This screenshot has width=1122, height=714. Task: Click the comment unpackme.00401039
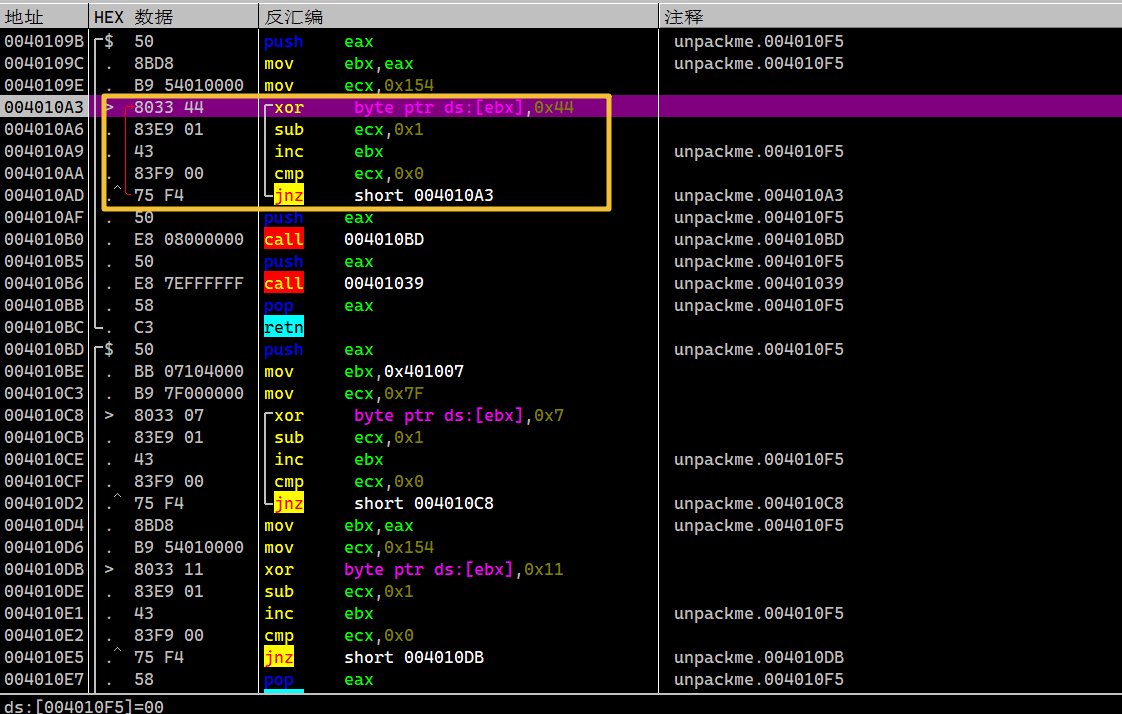(758, 284)
